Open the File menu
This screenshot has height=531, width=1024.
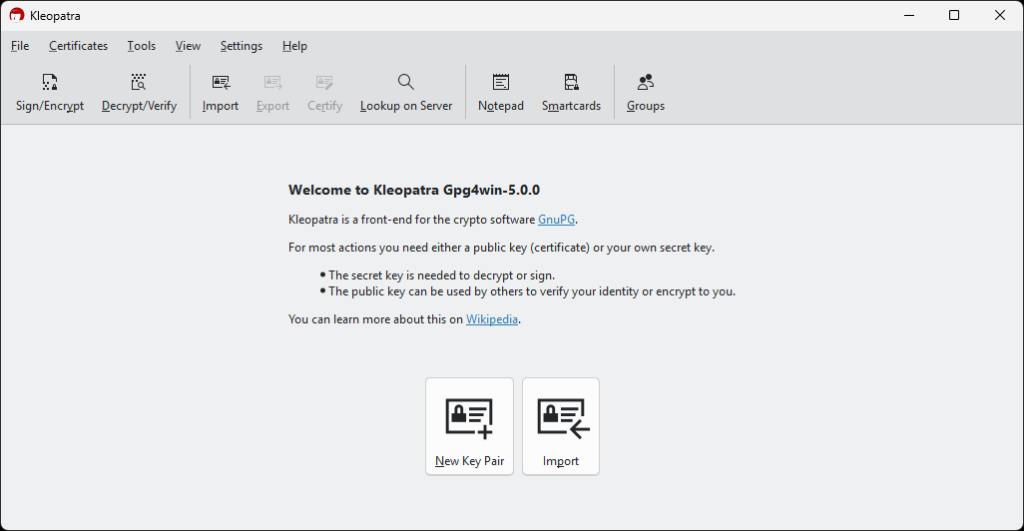coord(20,46)
